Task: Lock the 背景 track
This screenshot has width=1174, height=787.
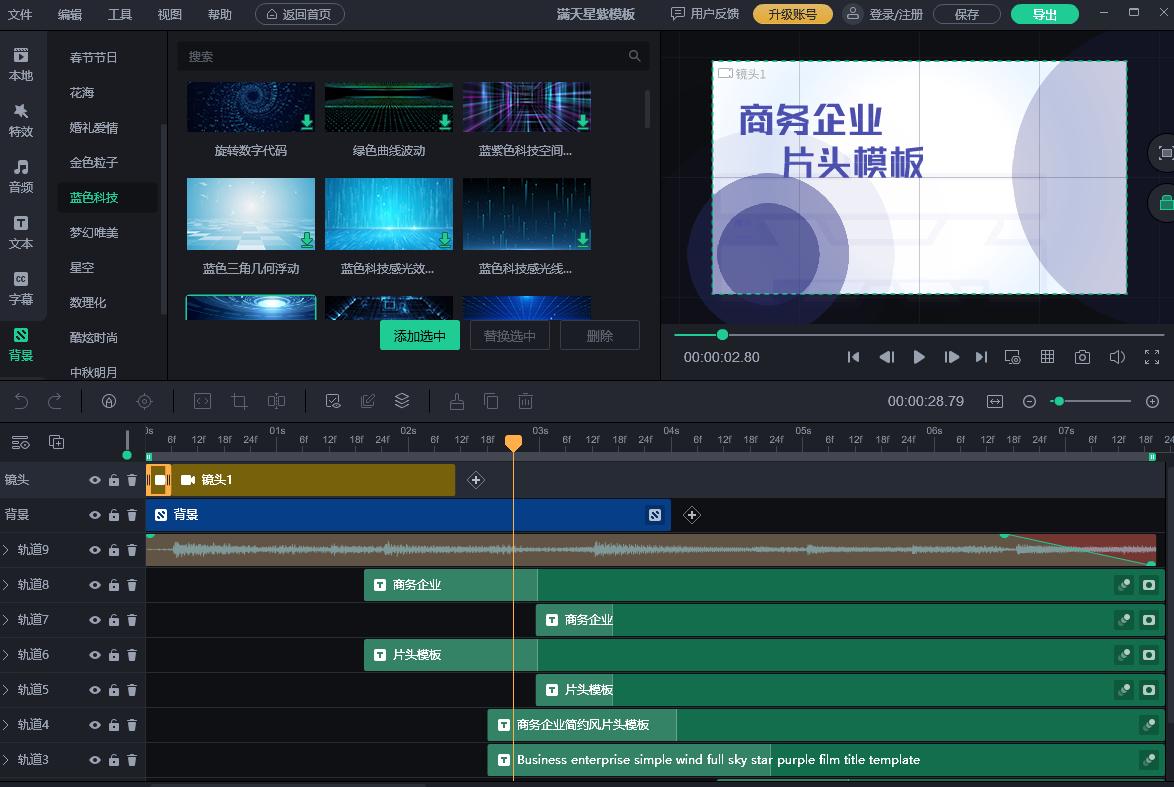Action: pyautogui.click(x=113, y=514)
